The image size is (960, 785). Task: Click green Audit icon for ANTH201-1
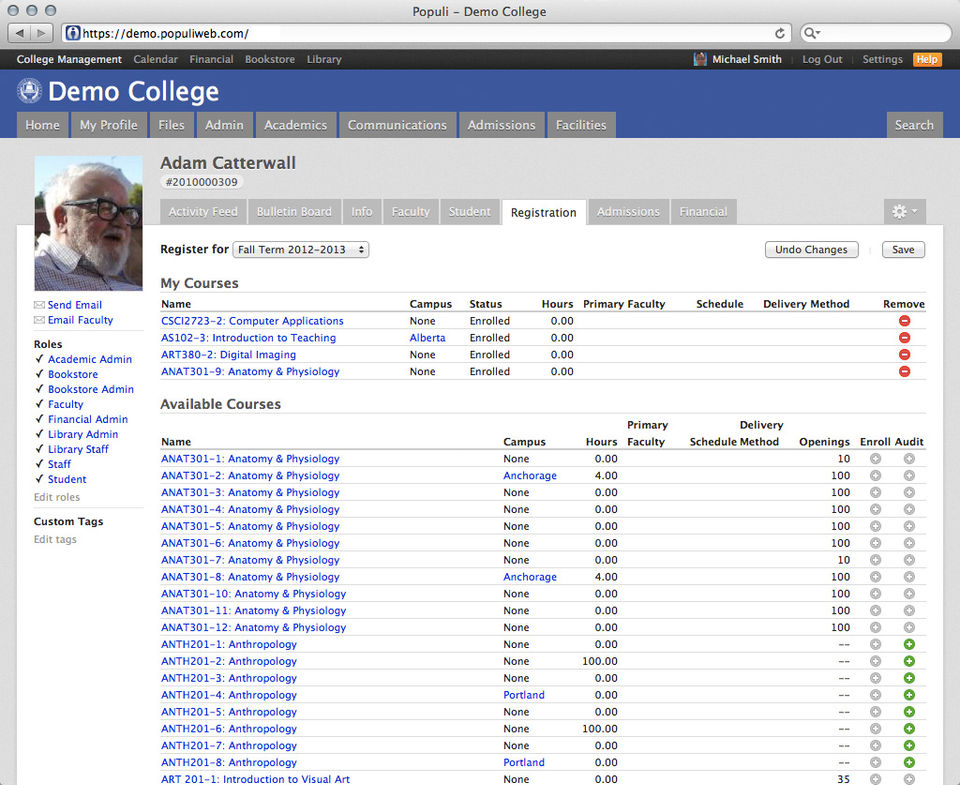pos(909,644)
